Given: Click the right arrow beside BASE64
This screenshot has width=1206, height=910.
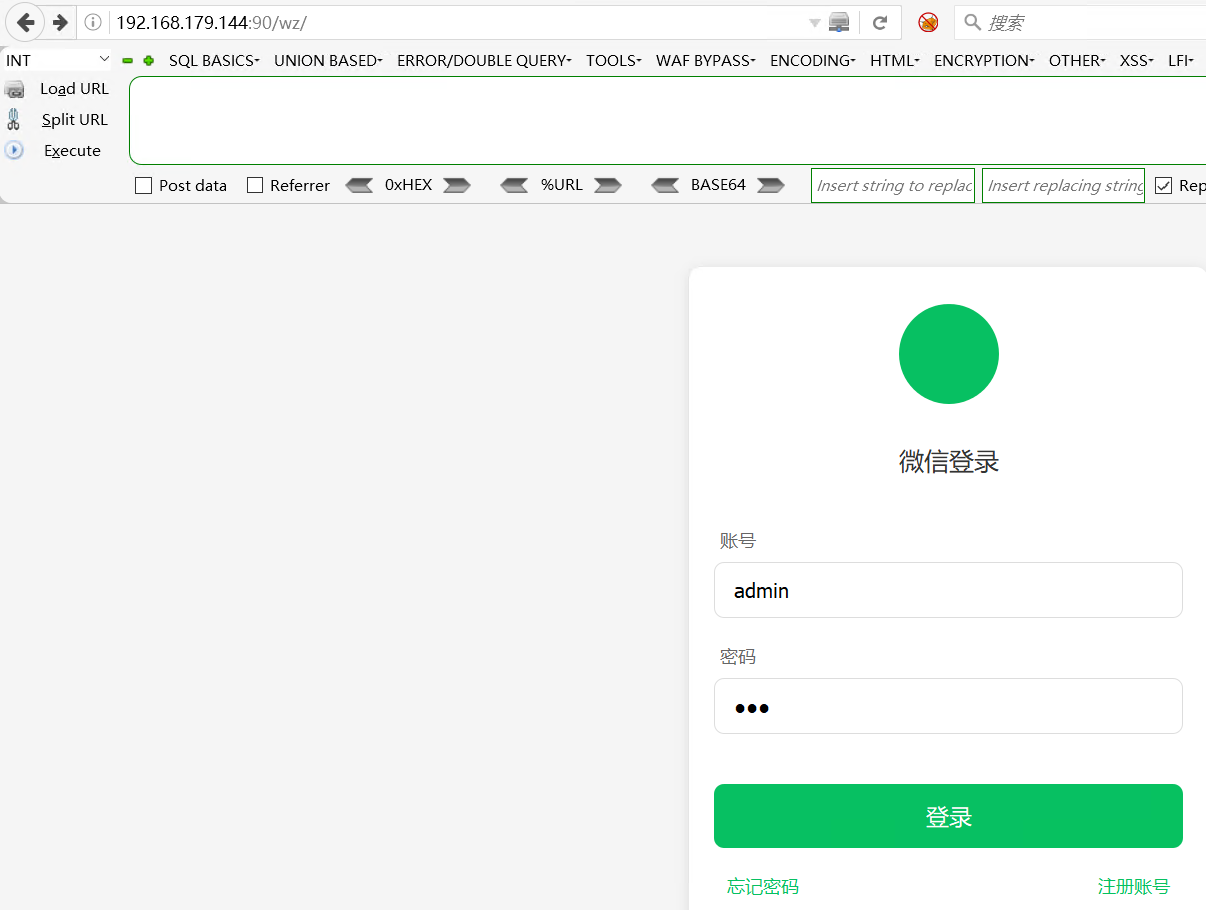Looking at the screenshot, I should pyautogui.click(x=771, y=185).
